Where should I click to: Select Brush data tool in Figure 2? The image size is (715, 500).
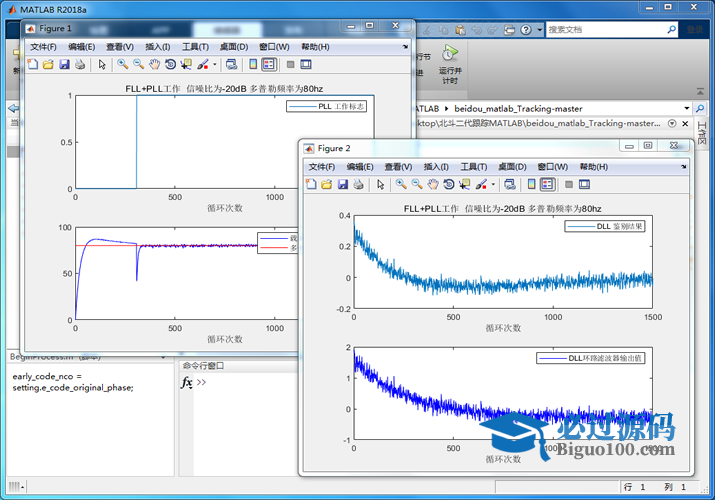481,184
